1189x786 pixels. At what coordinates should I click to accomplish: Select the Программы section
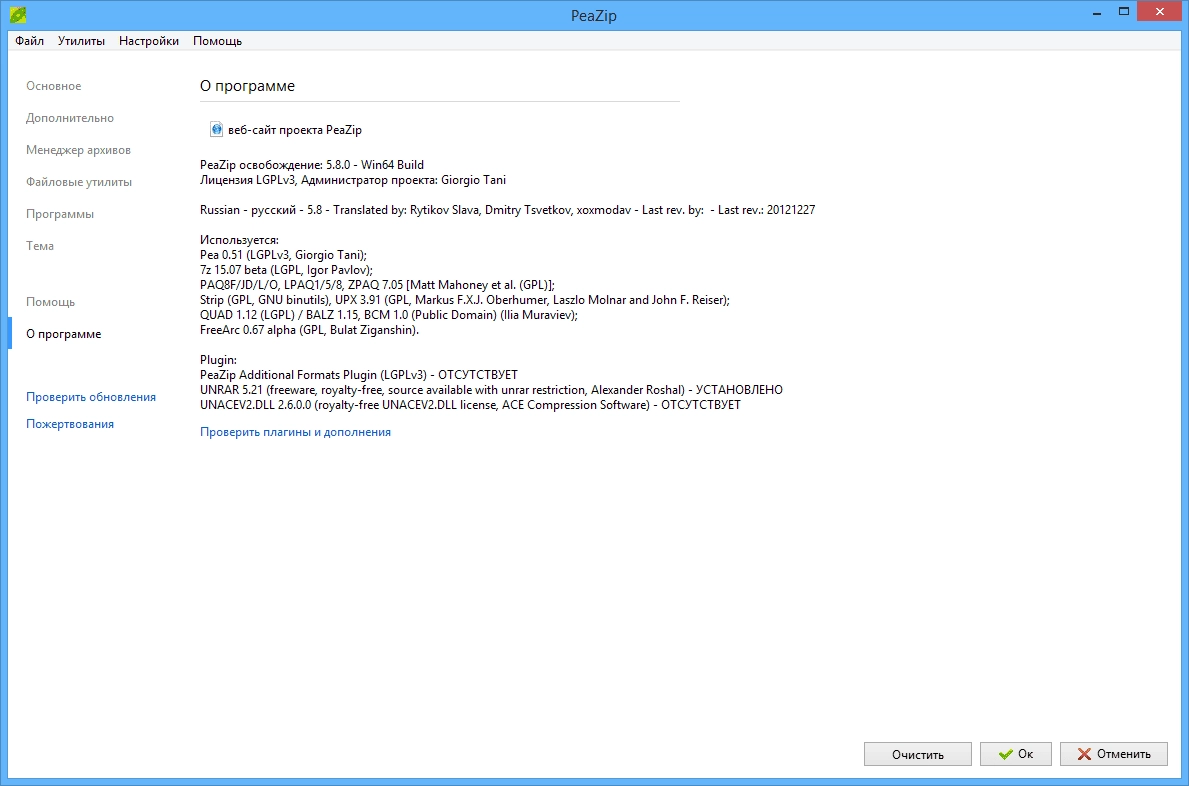tap(60, 214)
